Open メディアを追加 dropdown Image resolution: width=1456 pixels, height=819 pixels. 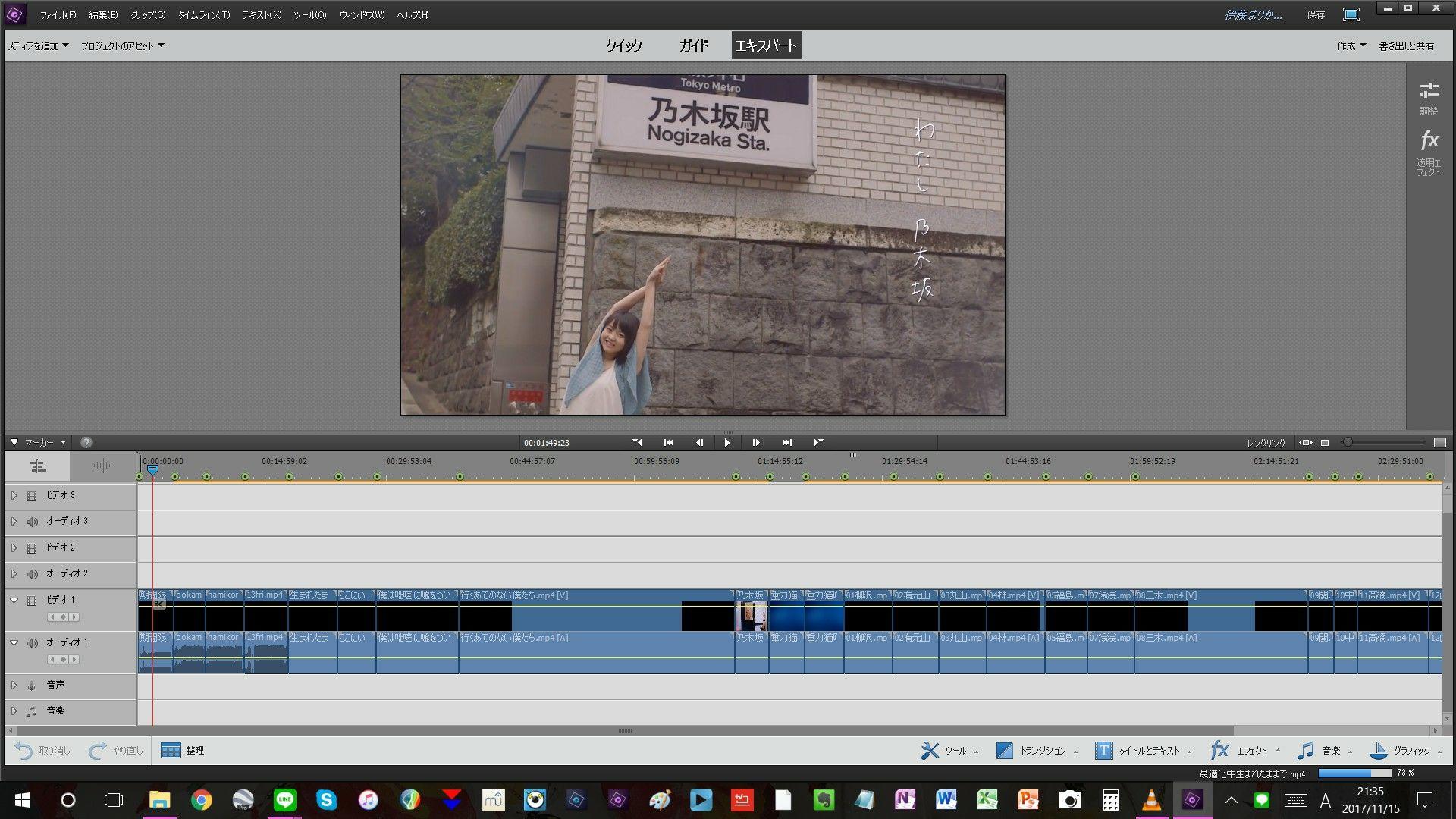pyautogui.click(x=38, y=45)
